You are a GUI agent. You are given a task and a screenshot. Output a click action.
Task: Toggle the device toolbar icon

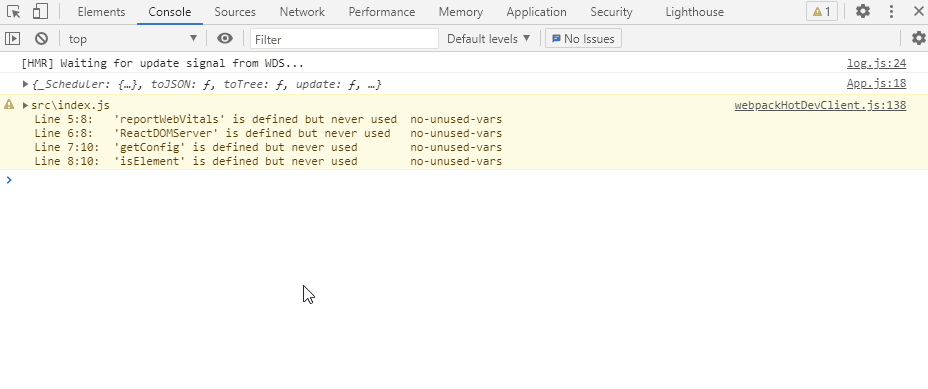[x=40, y=11]
